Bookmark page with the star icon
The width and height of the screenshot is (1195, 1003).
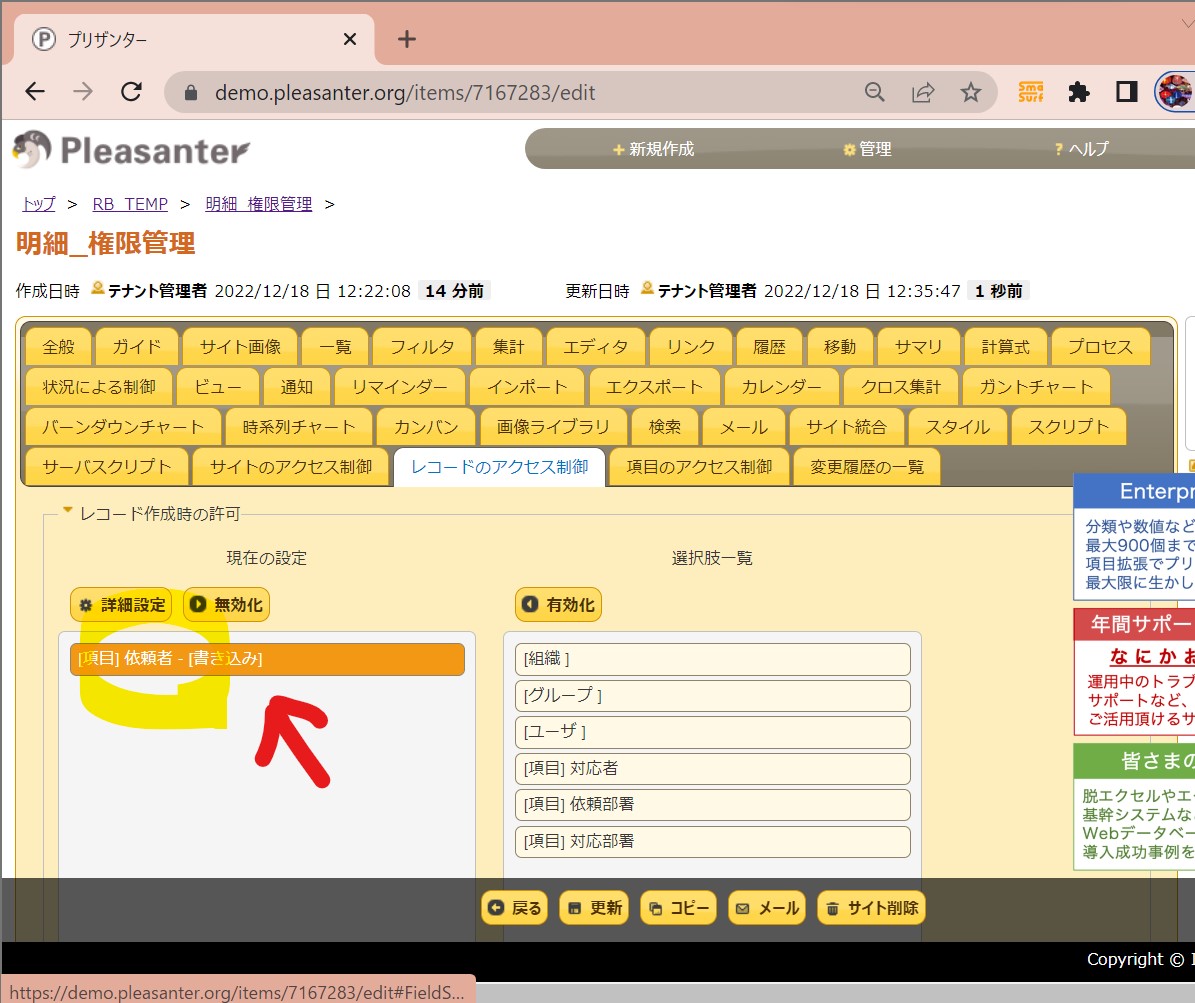pyautogui.click(x=970, y=92)
